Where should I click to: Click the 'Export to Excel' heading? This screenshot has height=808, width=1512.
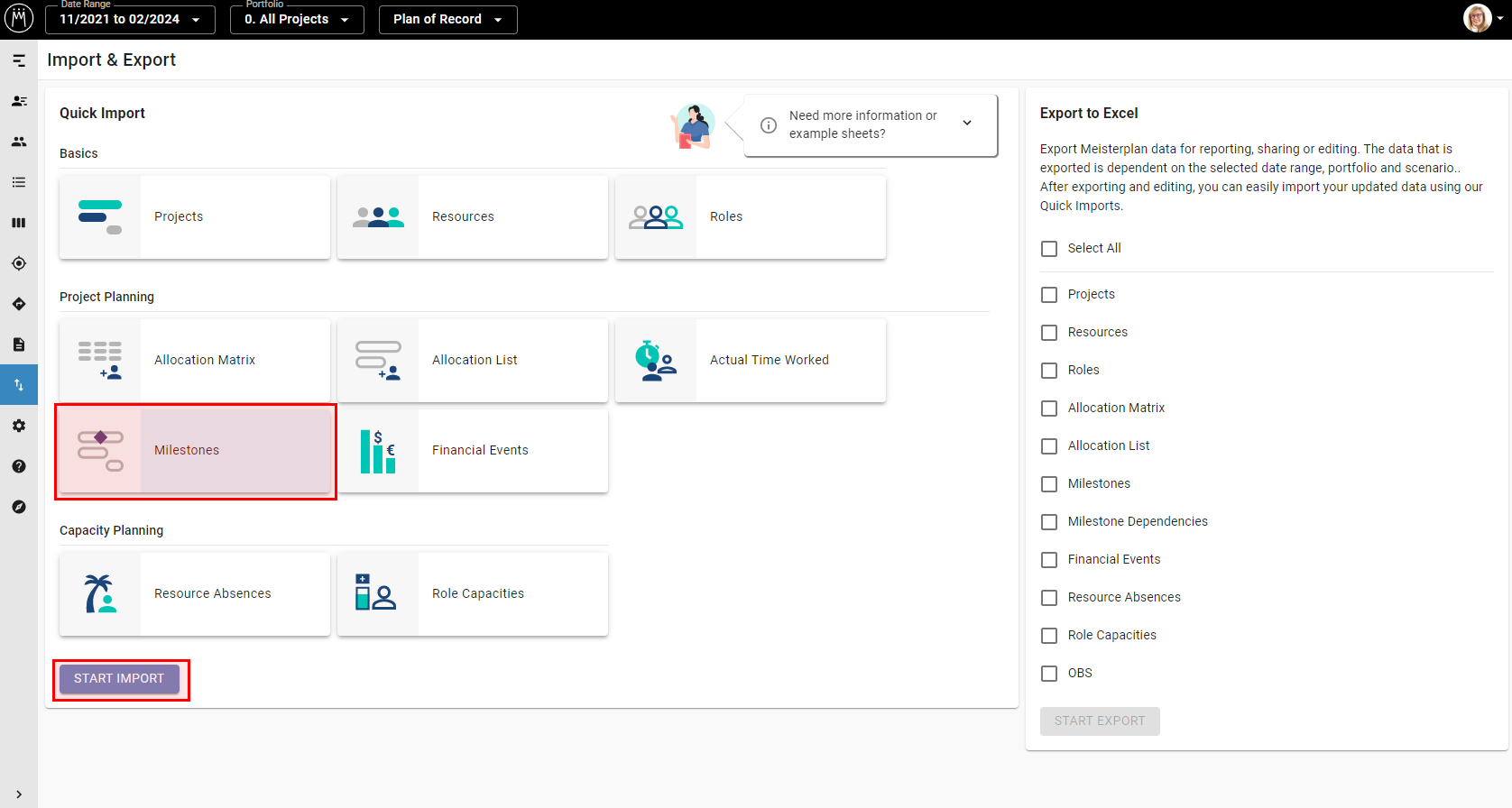tap(1089, 114)
